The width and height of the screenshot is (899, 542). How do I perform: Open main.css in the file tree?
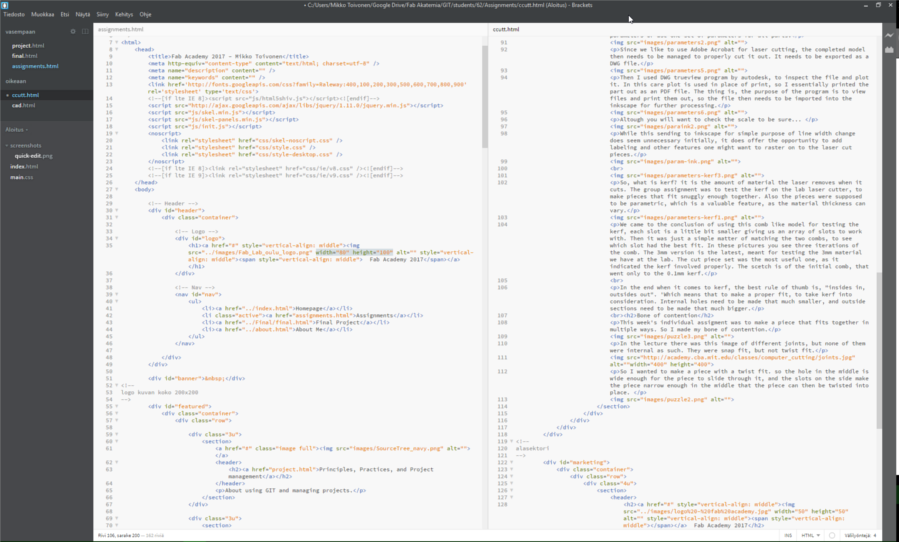[x=21, y=178]
